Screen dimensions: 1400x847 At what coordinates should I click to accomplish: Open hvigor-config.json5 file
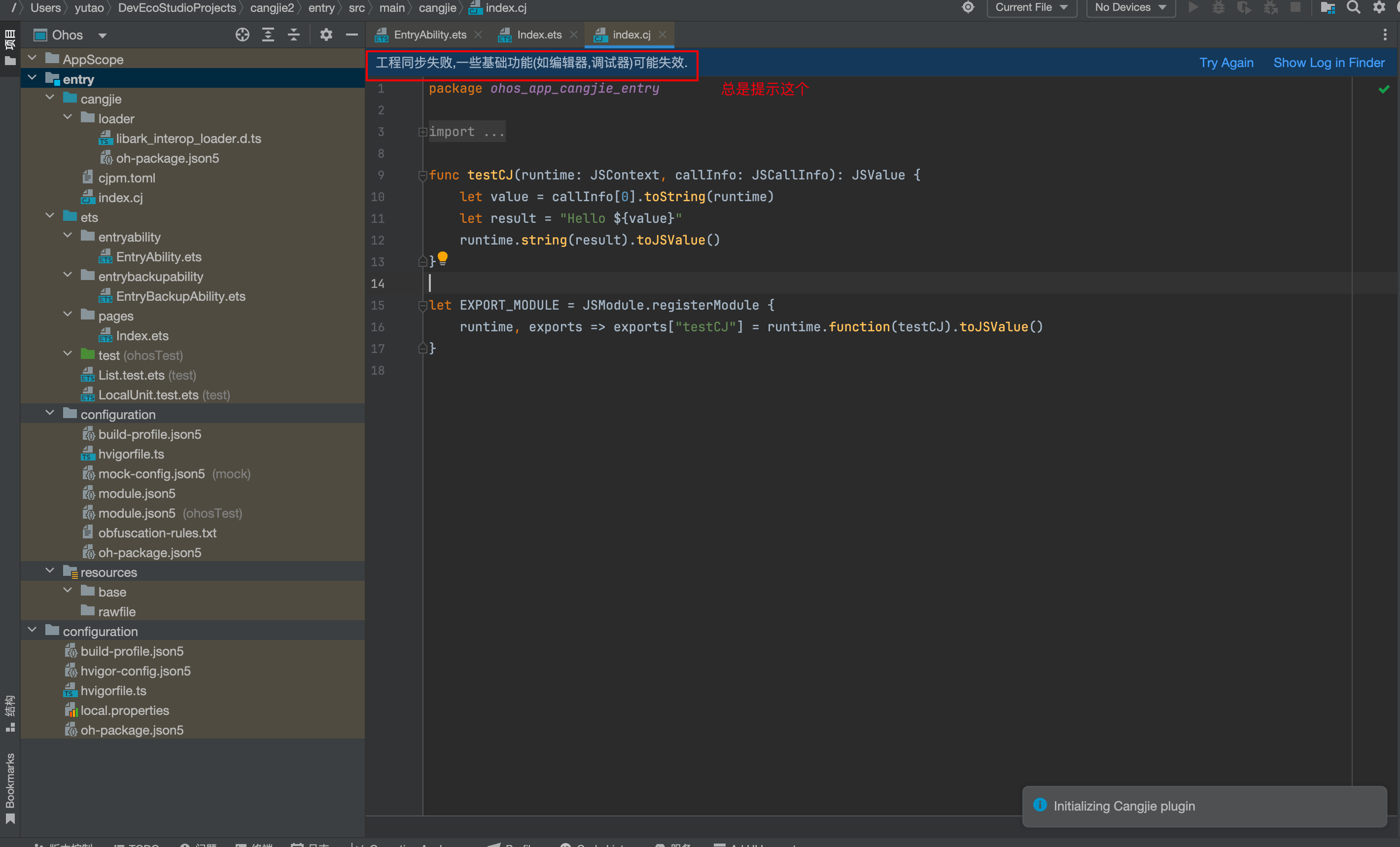135,671
